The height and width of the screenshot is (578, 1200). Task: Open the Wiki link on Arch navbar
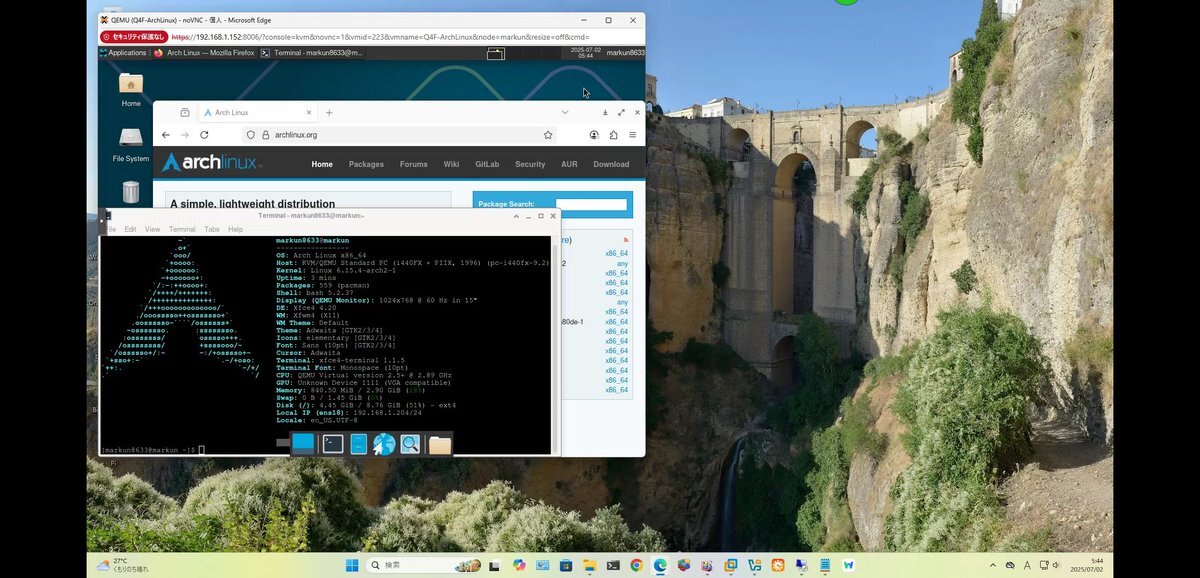click(x=451, y=164)
